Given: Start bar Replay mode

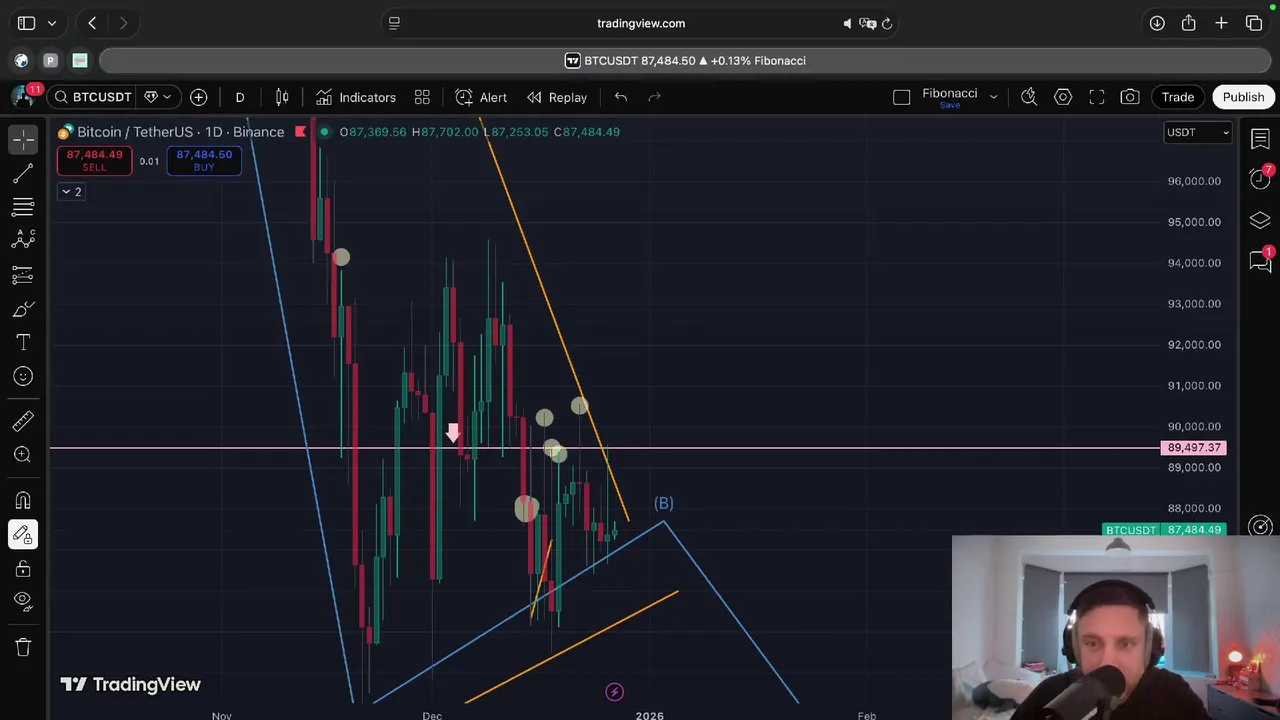Looking at the screenshot, I should point(557,97).
